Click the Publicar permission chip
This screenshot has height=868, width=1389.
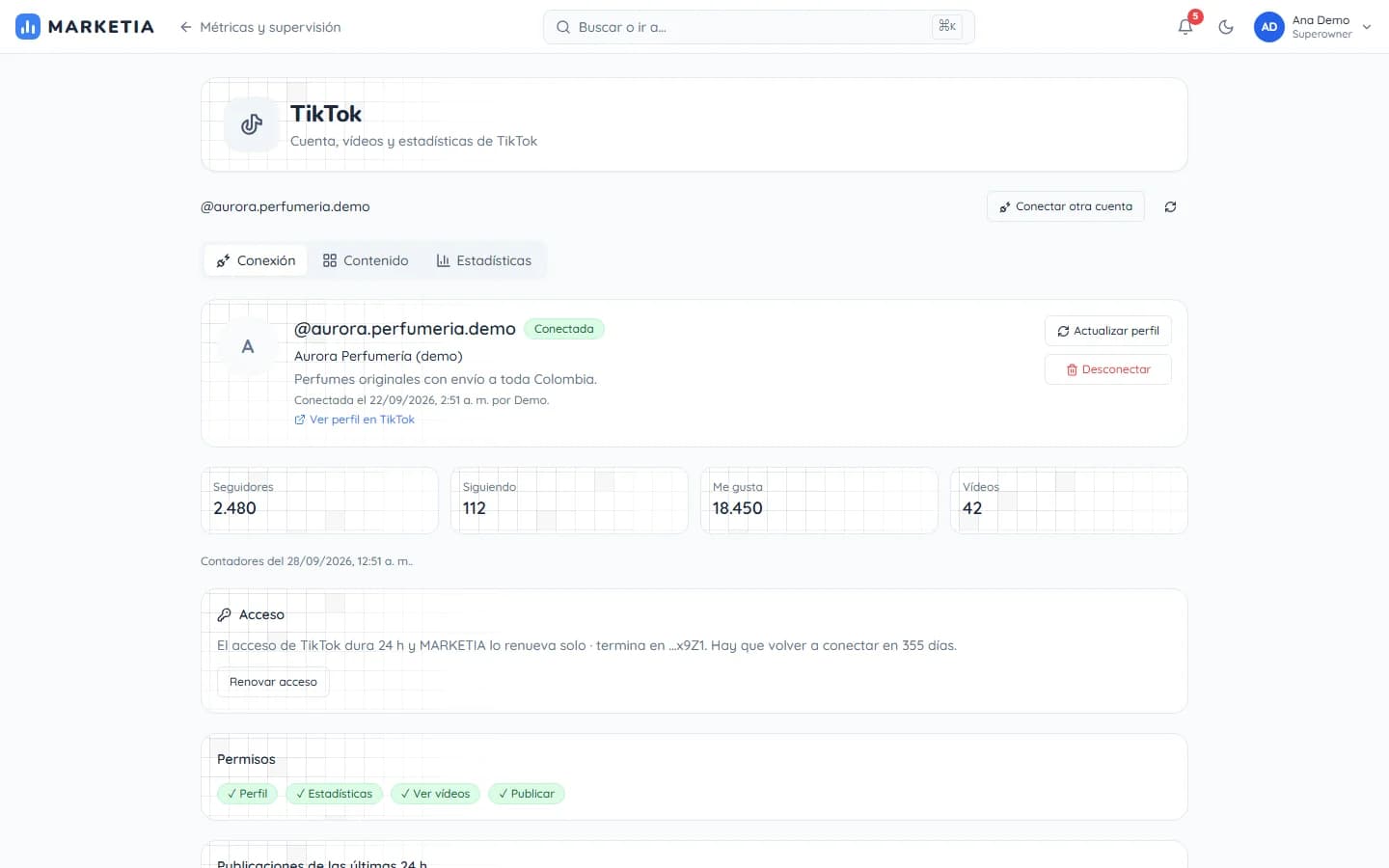point(527,794)
